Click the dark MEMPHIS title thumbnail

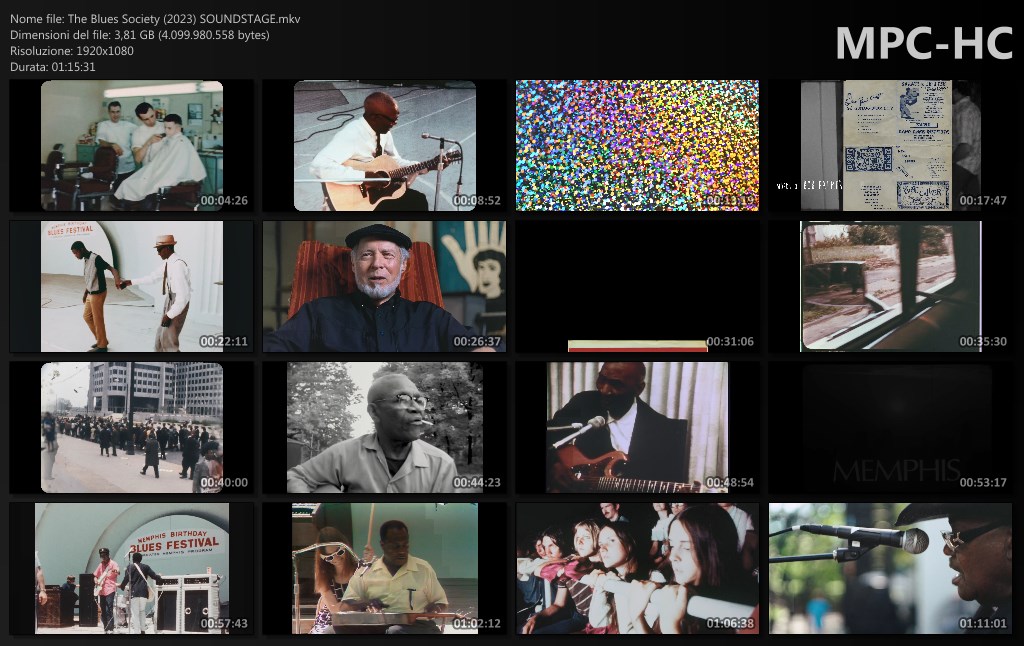click(890, 428)
